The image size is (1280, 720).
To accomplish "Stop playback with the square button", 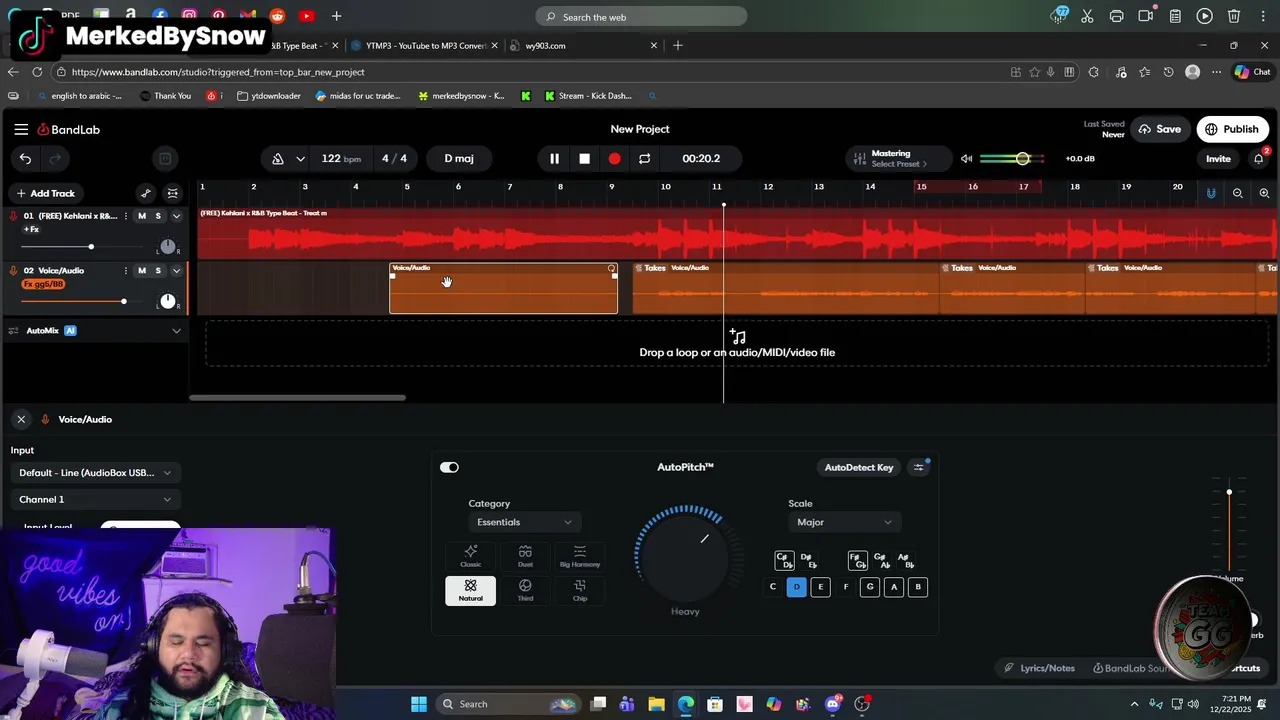I will click(x=585, y=158).
